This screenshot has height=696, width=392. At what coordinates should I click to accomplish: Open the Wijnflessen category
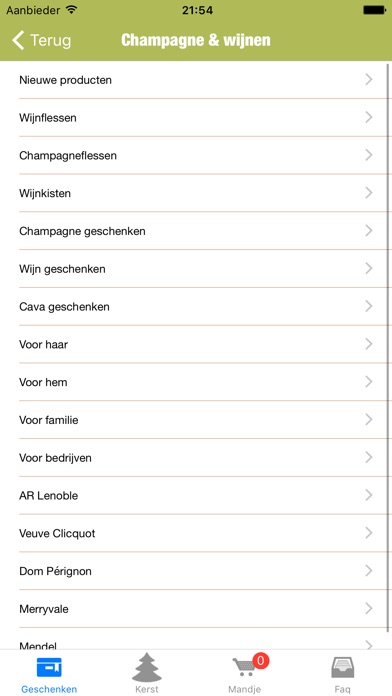click(x=196, y=118)
